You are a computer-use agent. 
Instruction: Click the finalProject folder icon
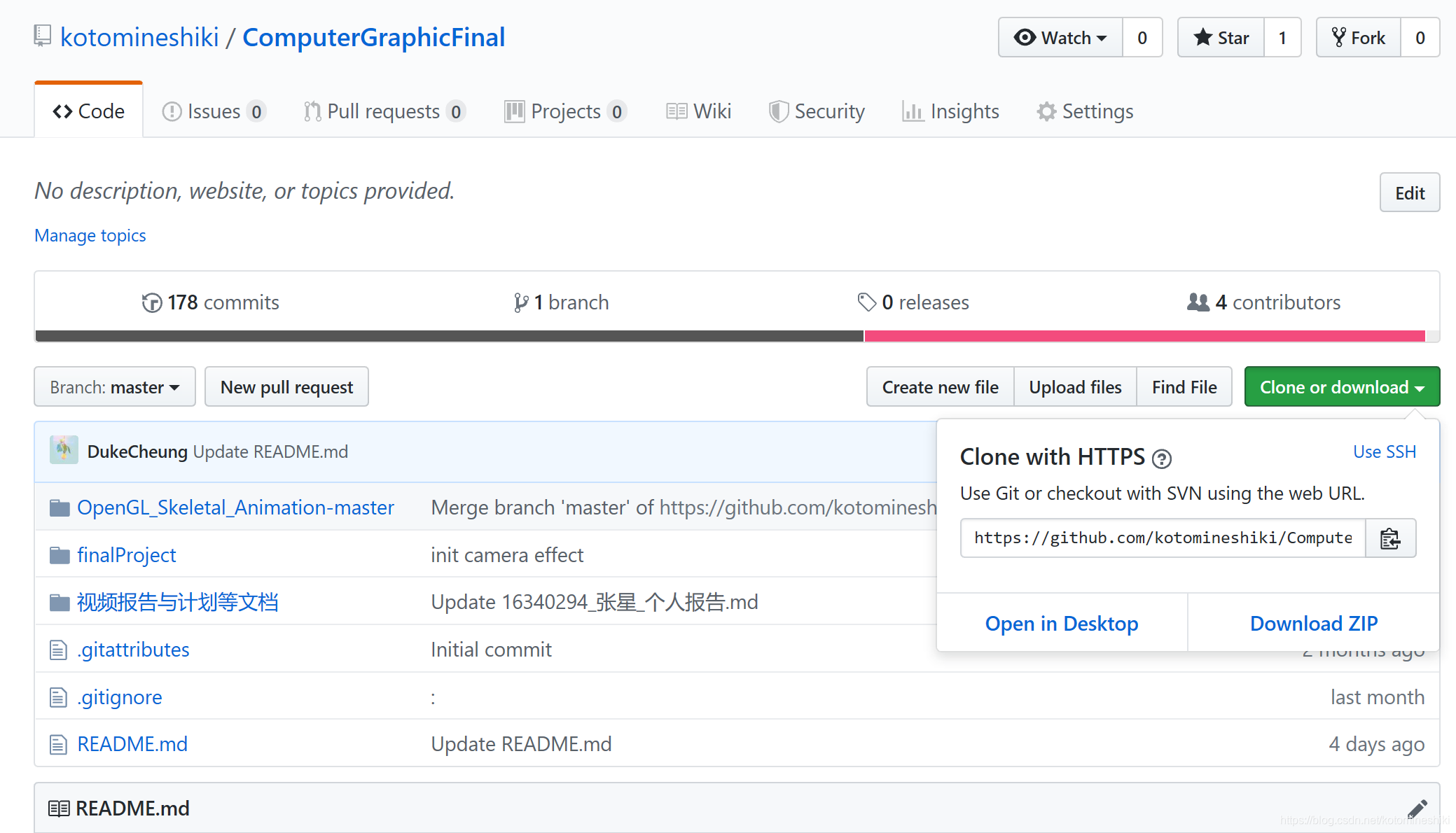tap(60, 555)
